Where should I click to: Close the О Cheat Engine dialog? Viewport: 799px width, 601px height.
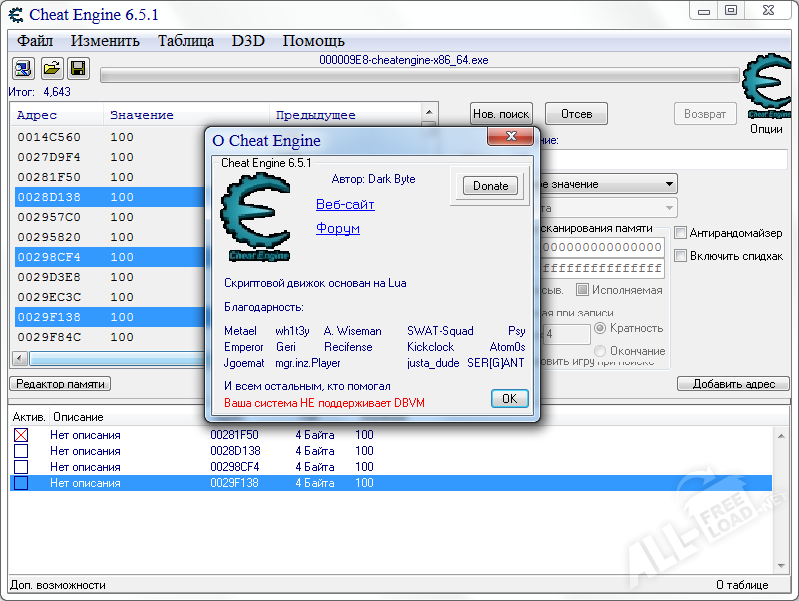512,139
